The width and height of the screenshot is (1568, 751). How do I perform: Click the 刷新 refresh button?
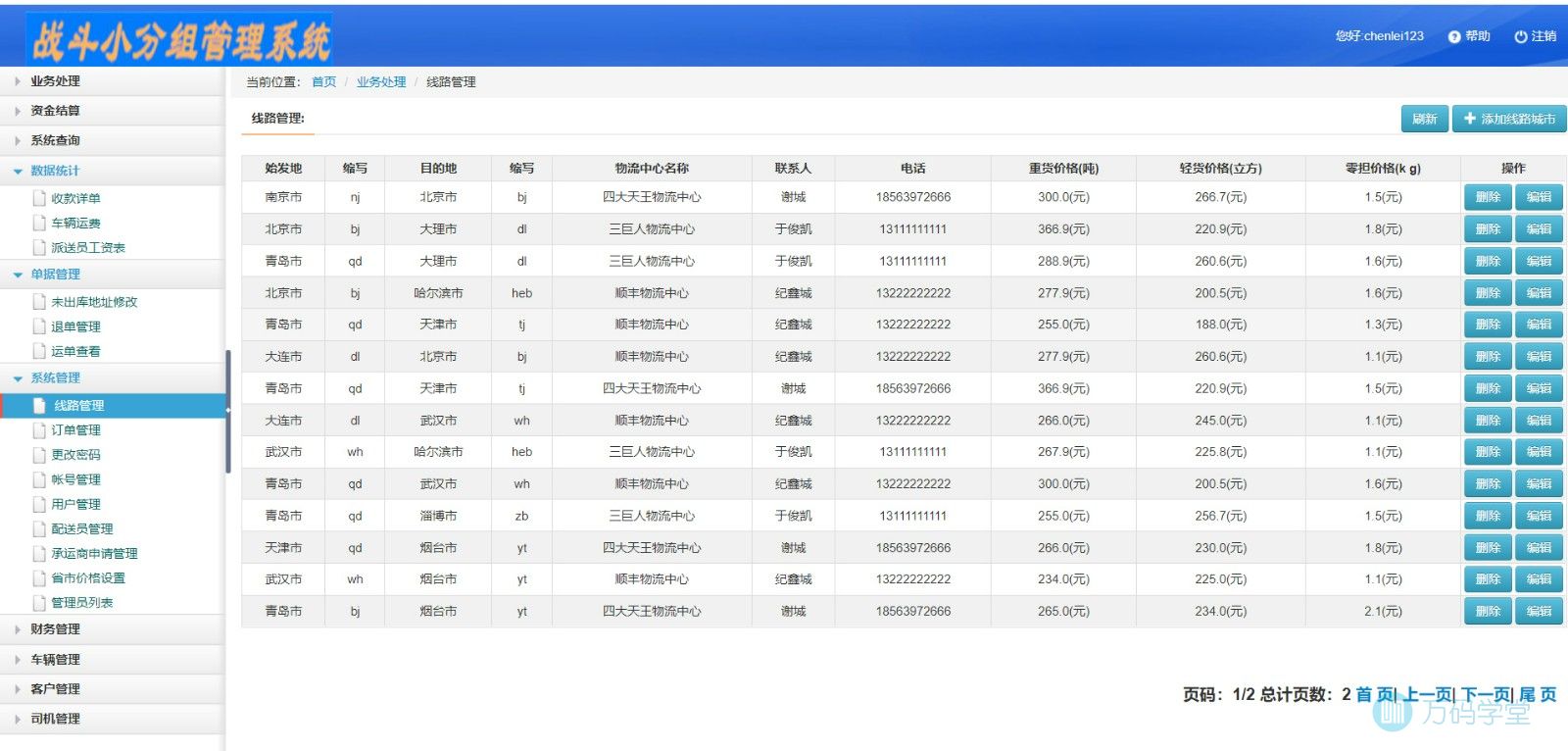[x=1424, y=119]
